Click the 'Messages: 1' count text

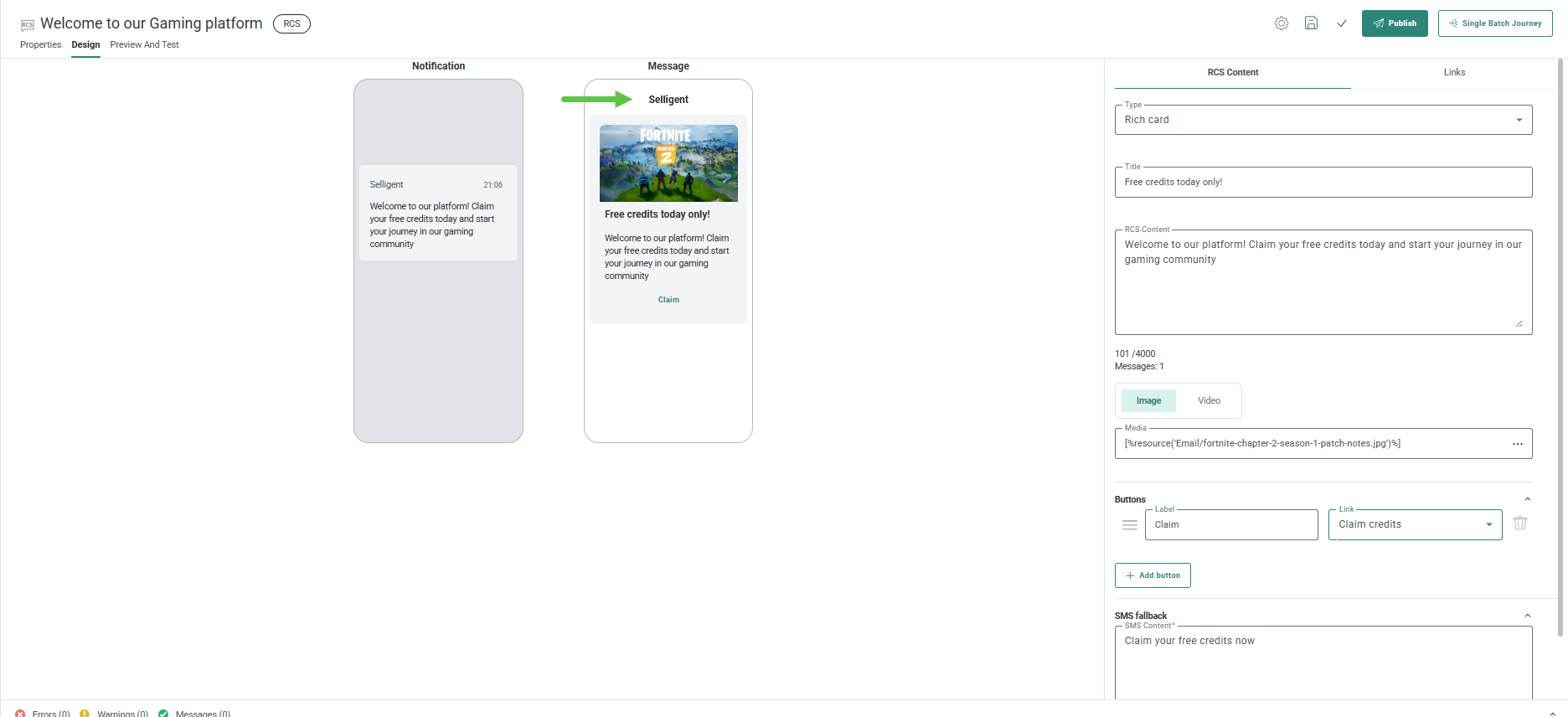click(x=1139, y=366)
